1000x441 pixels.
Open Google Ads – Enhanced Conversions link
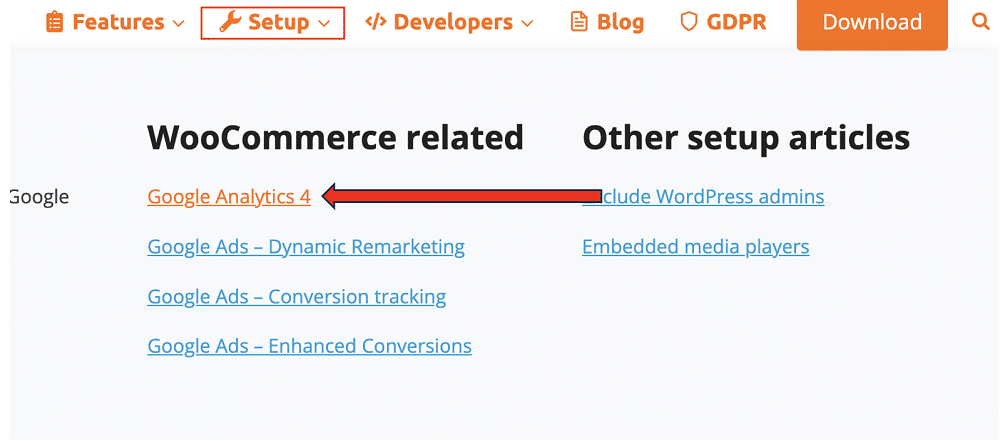(x=309, y=347)
